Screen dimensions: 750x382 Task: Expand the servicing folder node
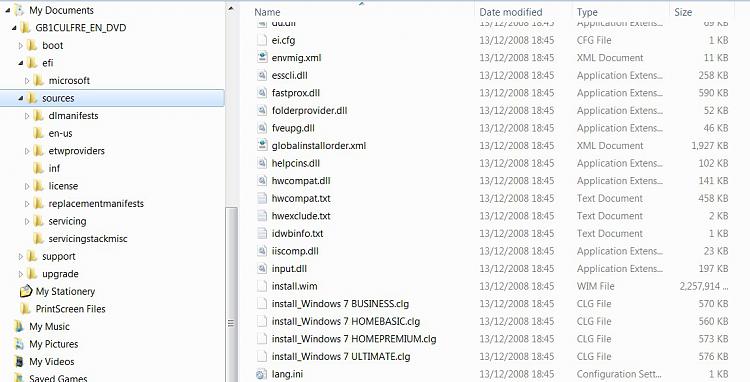click(27, 221)
